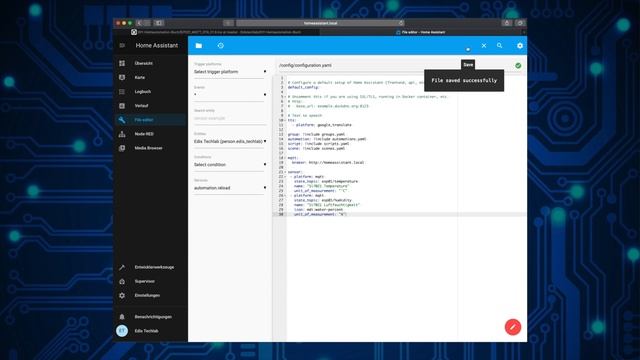Close the current file with X icon
The width and height of the screenshot is (640, 360).
[x=484, y=46]
